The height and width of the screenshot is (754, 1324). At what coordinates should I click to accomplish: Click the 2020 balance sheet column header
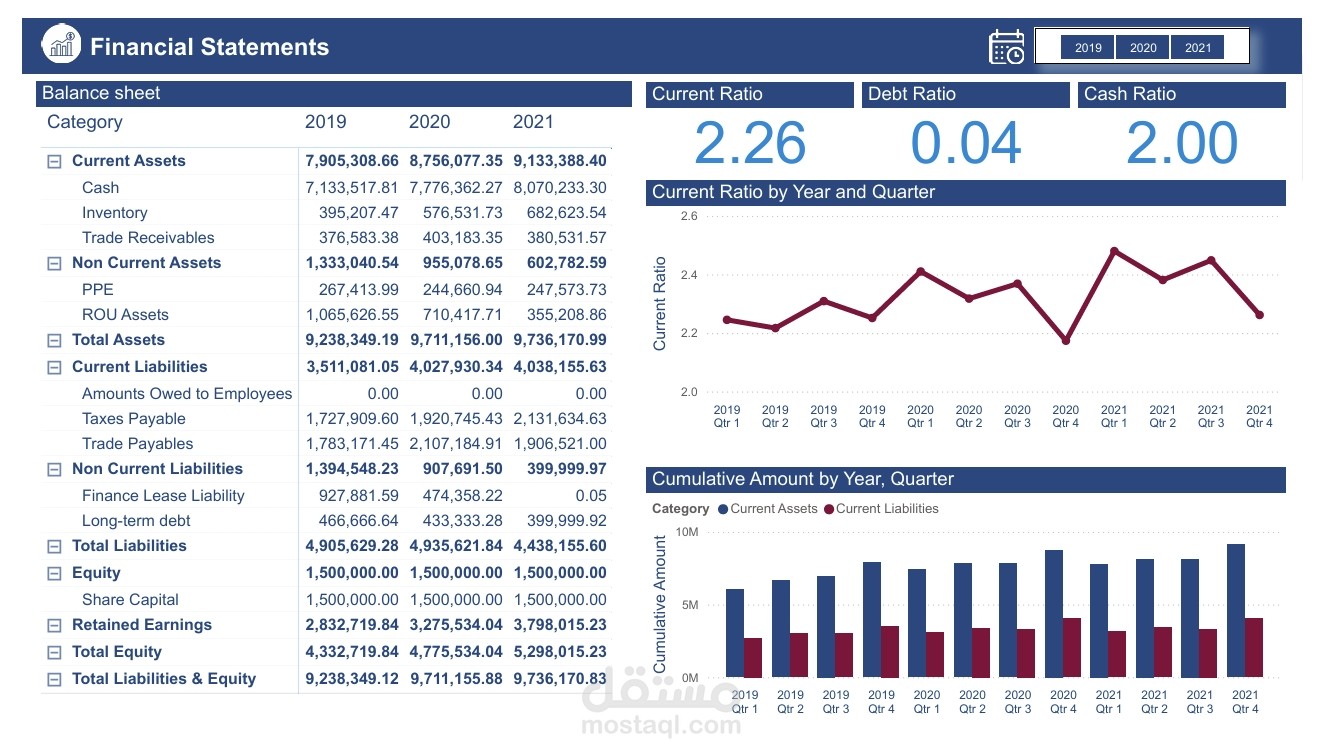430,122
